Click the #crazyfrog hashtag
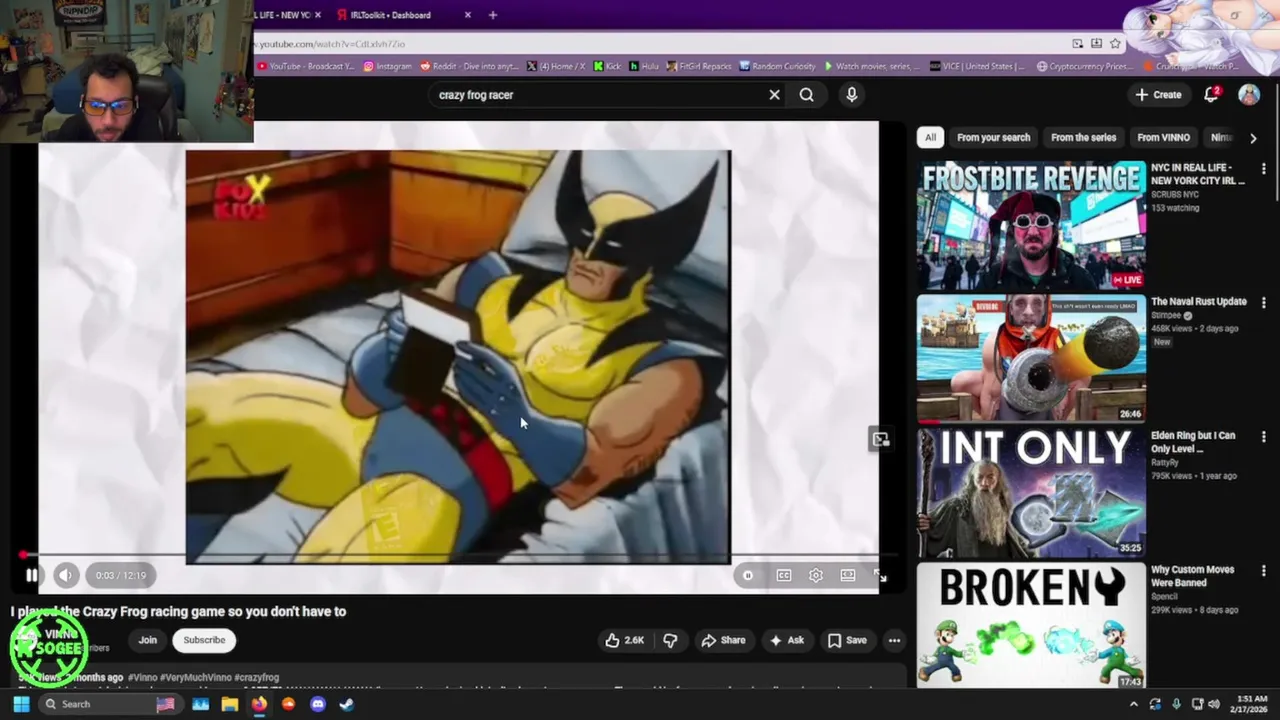The width and height of the screenshot is (1280, 720). (257, 677)
